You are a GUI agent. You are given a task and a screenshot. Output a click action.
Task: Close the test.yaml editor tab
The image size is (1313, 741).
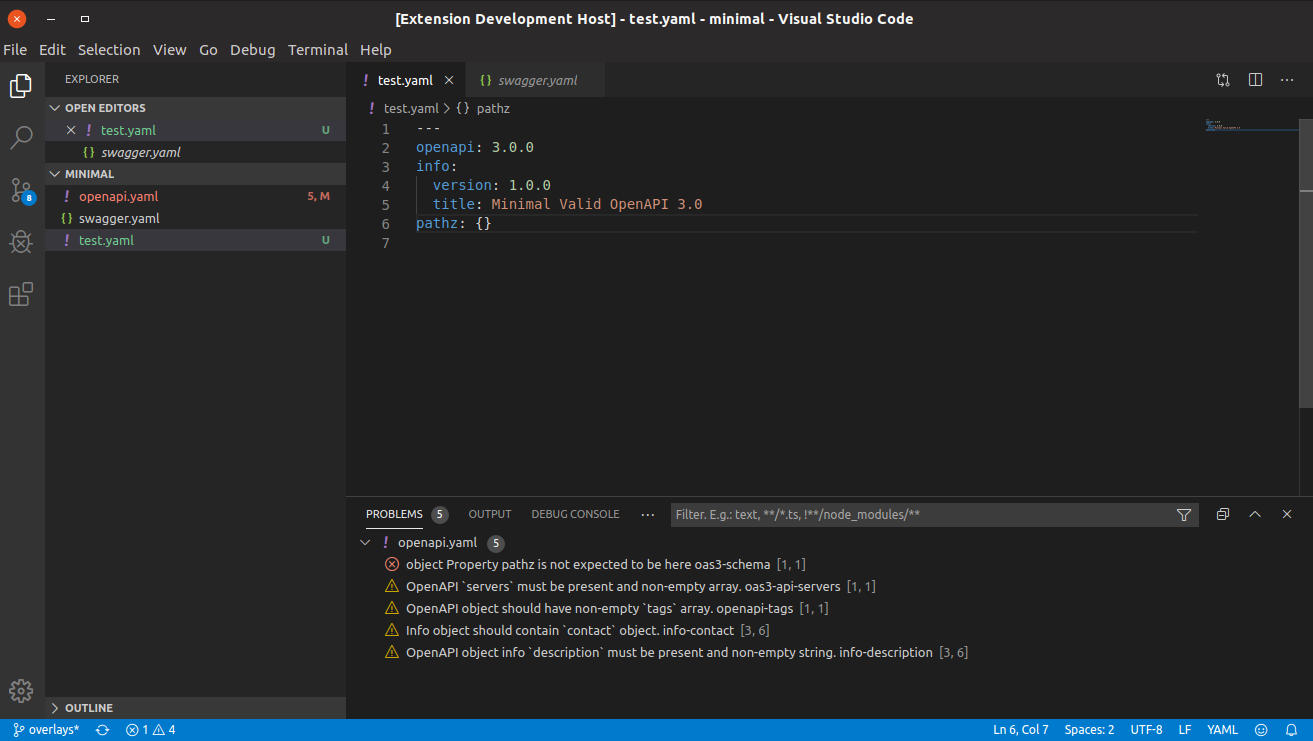pyautogui.click(x=449, y=80)
